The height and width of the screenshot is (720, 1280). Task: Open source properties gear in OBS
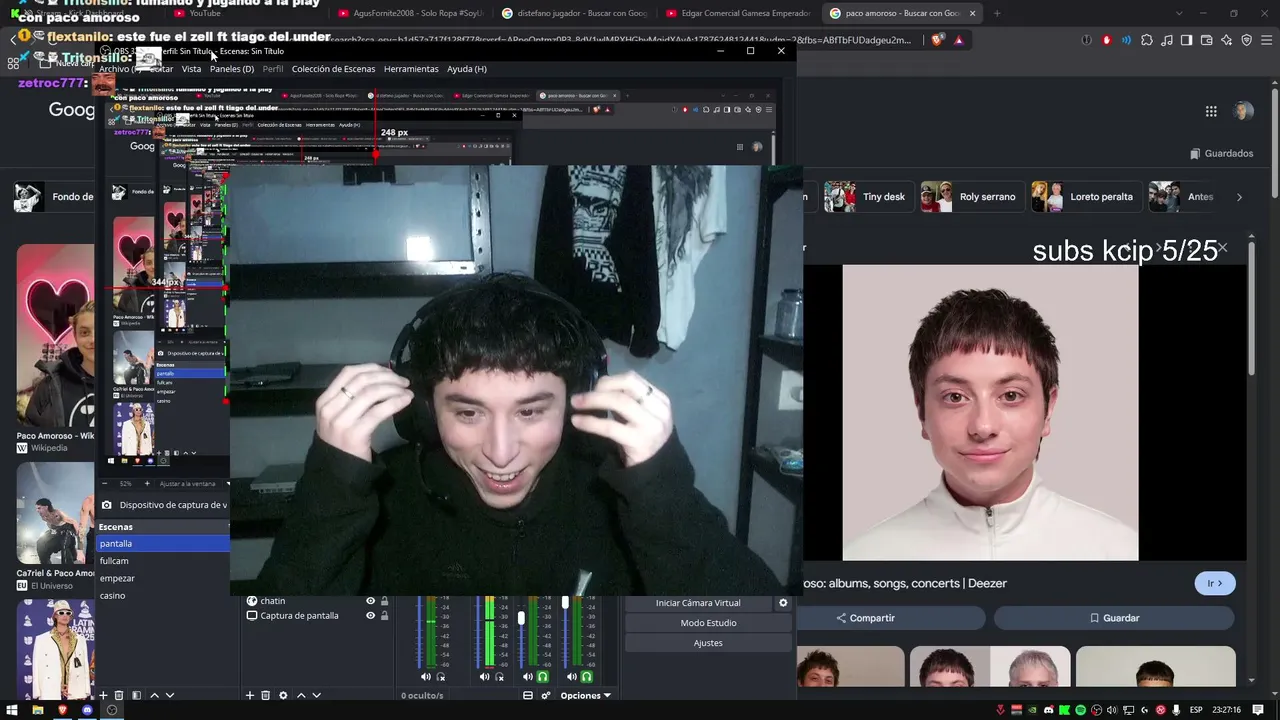coord(283,695)
